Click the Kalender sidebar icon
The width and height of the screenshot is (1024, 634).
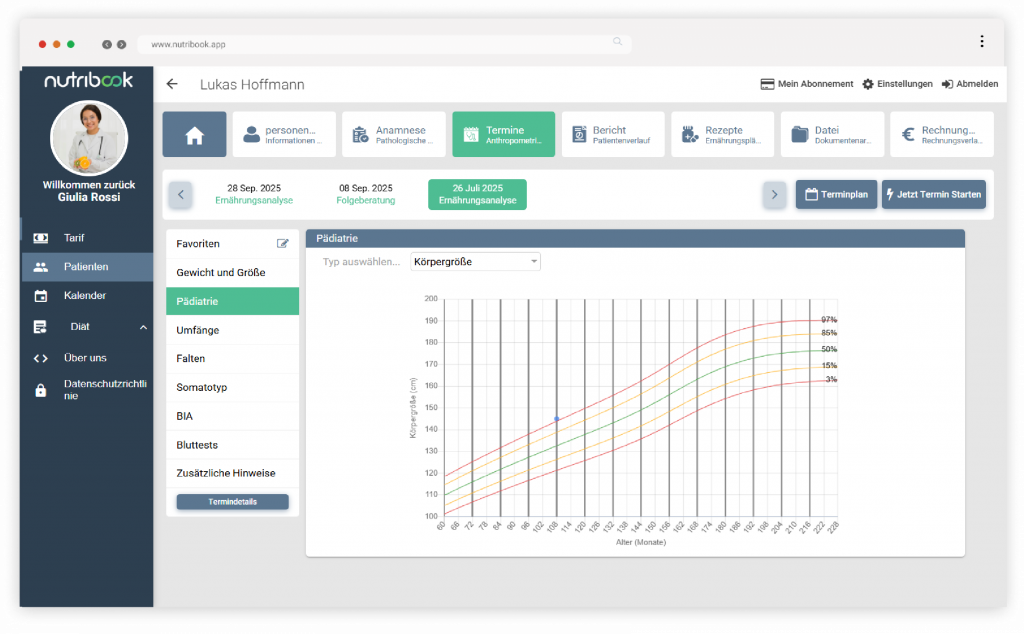point(41,296)
